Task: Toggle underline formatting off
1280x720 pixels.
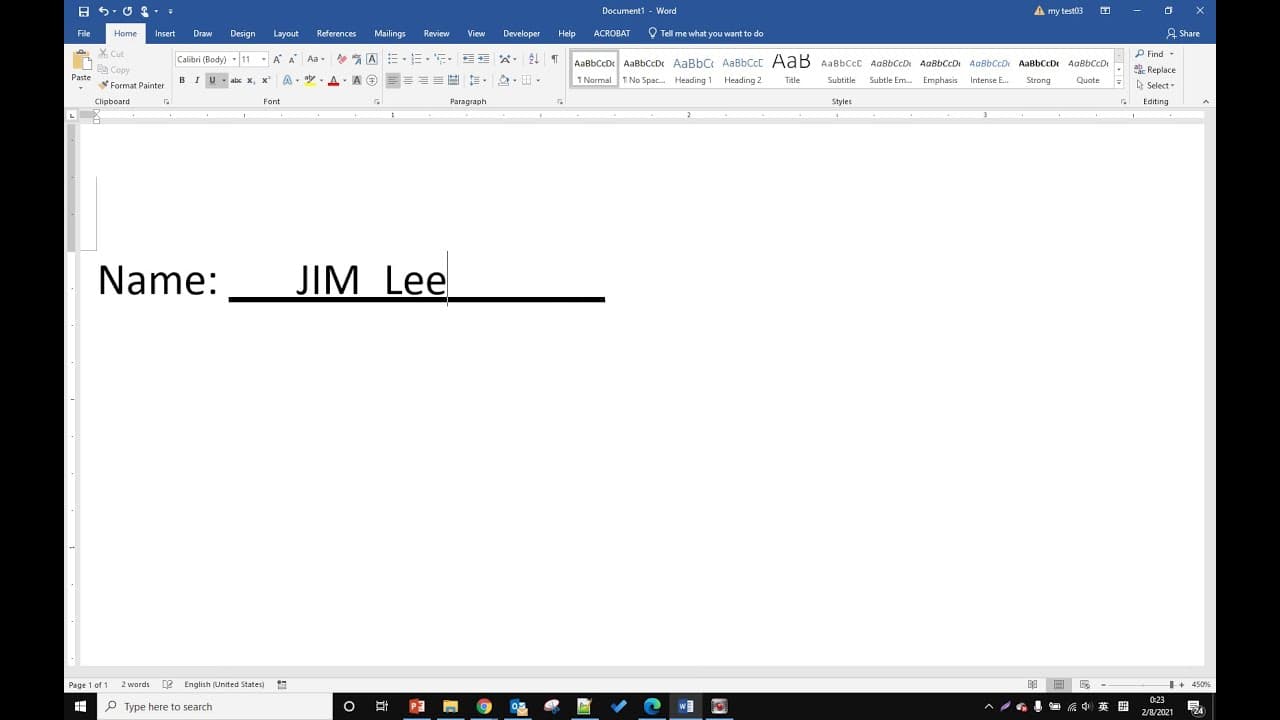Action: click(212, 80)
